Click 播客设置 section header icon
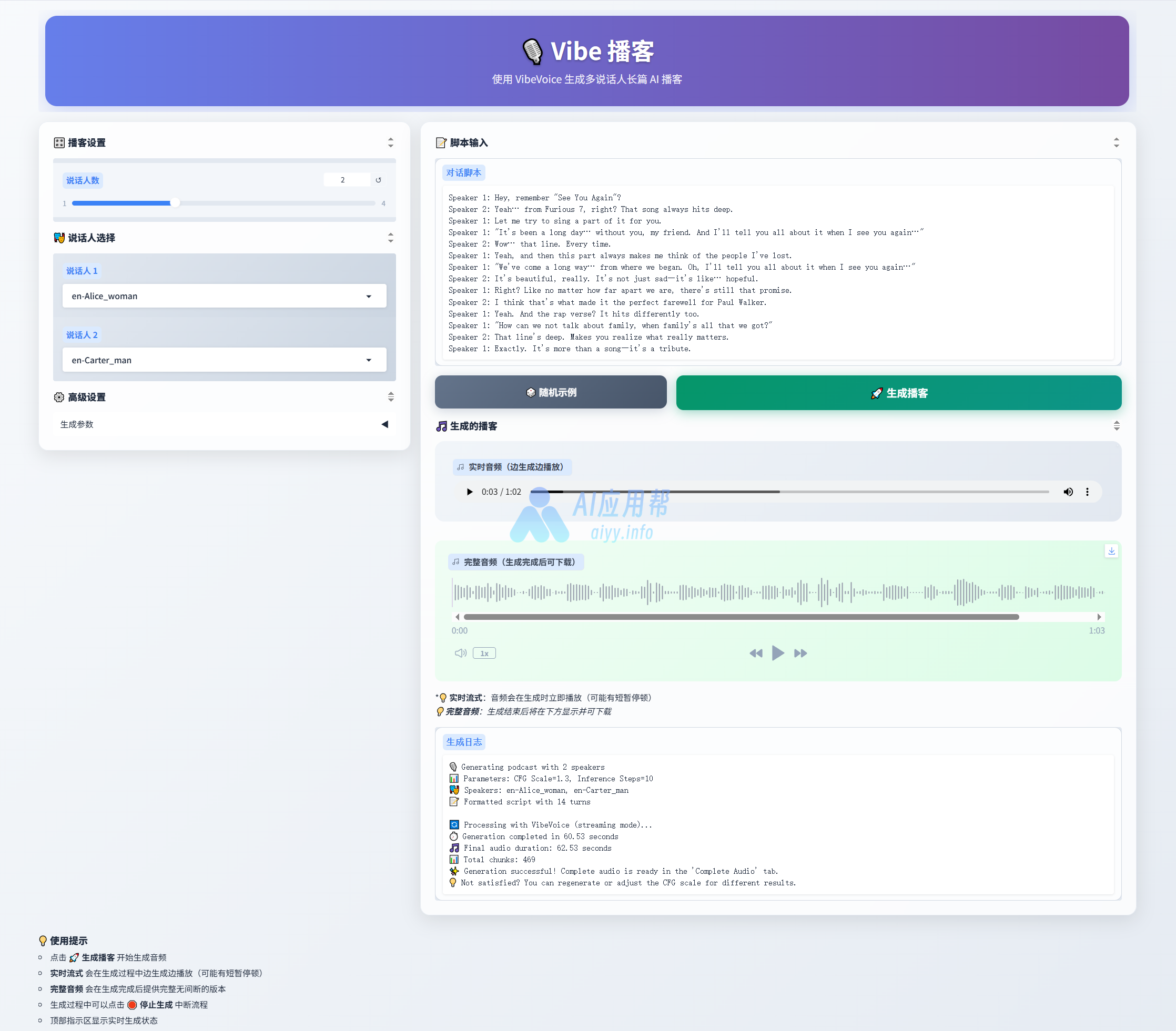This screenshot has height=1031, width=1176. pos(59,142)
